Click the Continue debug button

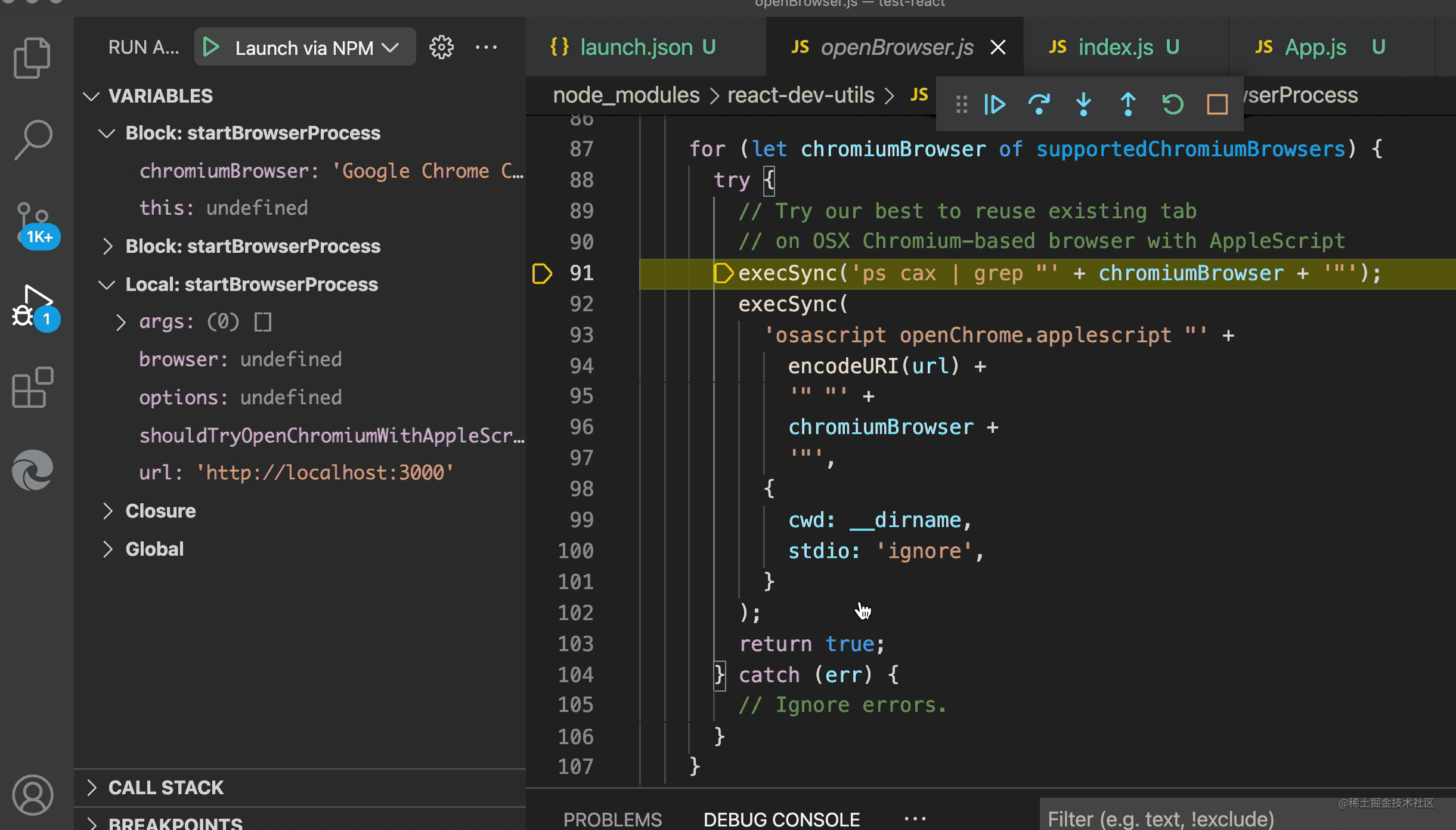(994, 104)
